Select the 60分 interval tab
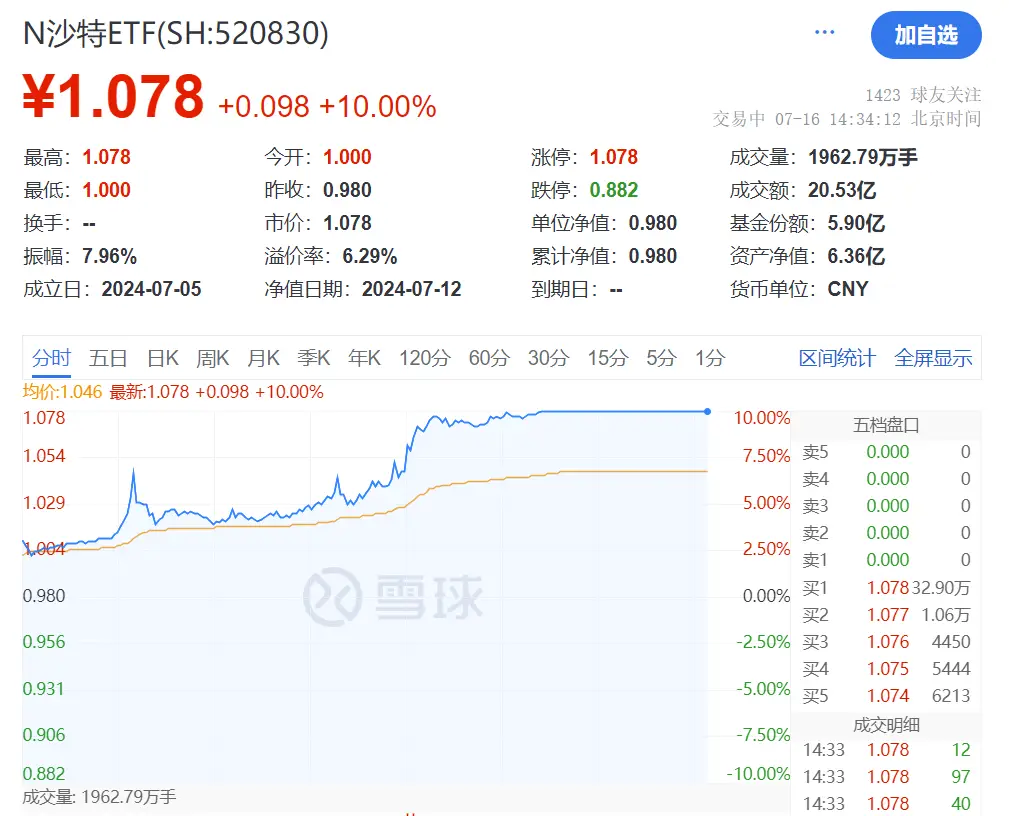Screen dimensions: 1009x816 point(487,357)
